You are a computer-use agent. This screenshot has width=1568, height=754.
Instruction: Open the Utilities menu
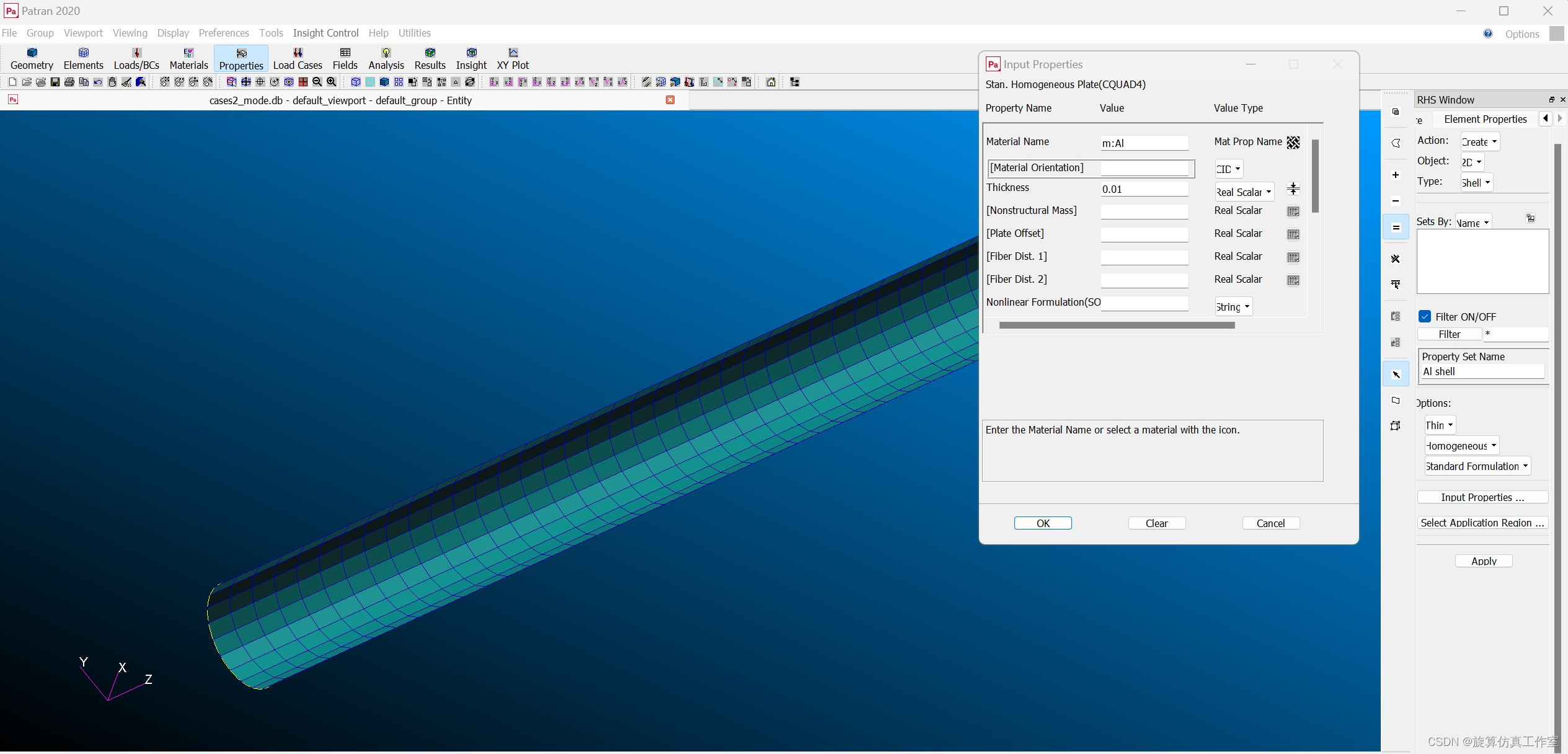414,33
